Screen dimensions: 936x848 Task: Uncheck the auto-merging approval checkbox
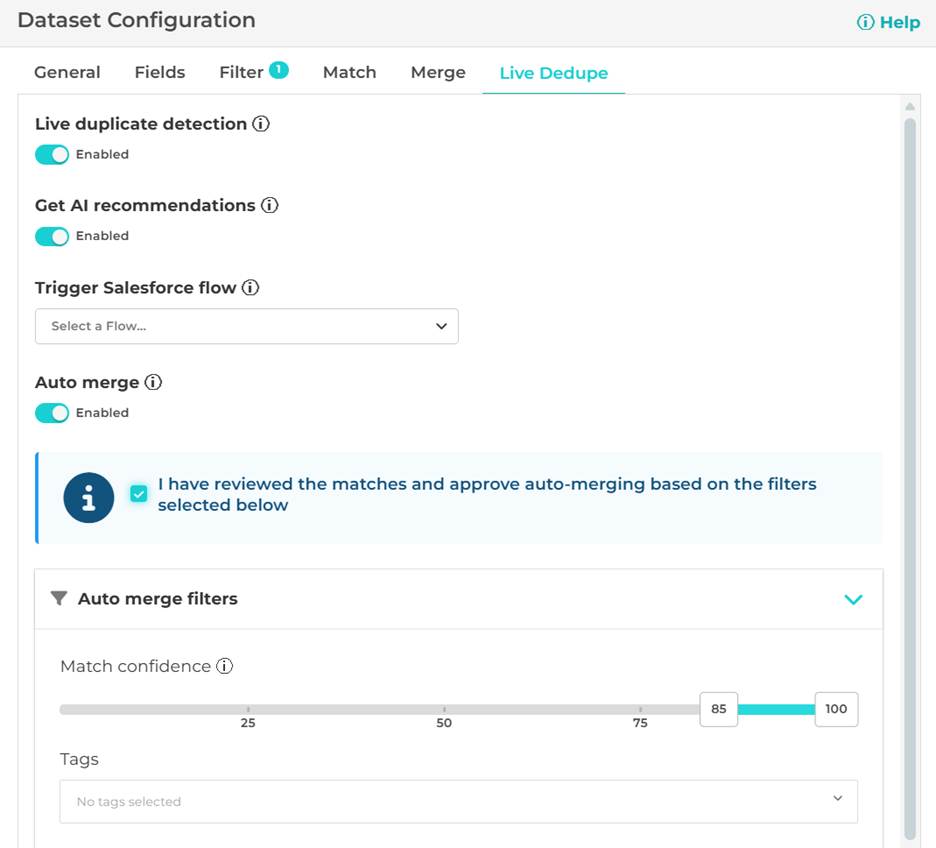[x=139, y=493]
